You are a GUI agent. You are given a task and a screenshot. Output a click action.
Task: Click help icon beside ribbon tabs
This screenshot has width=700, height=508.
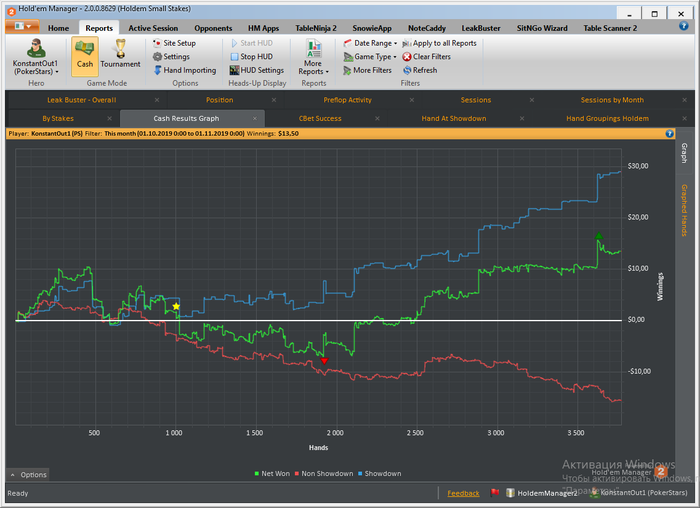pyautogui.click(x=683, y=26)
